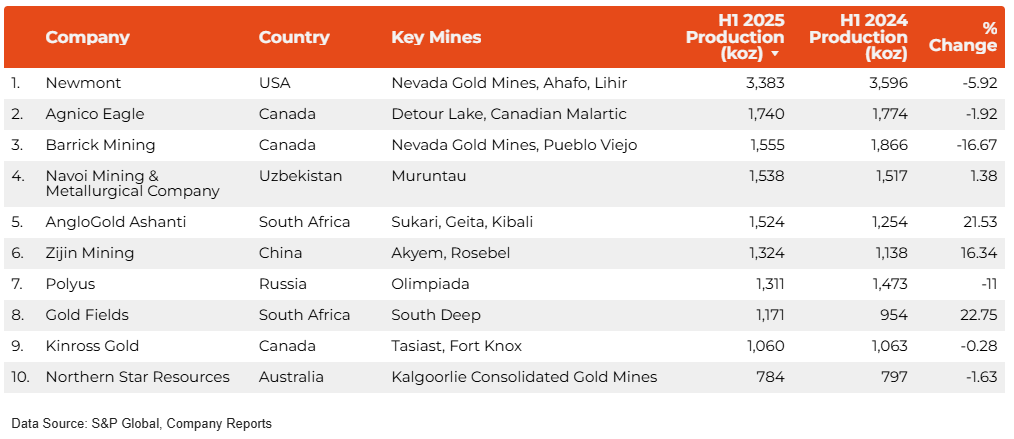Sort by H1 2024 Production header
This screenshot has width=1014, height=439.
point(858,37)
